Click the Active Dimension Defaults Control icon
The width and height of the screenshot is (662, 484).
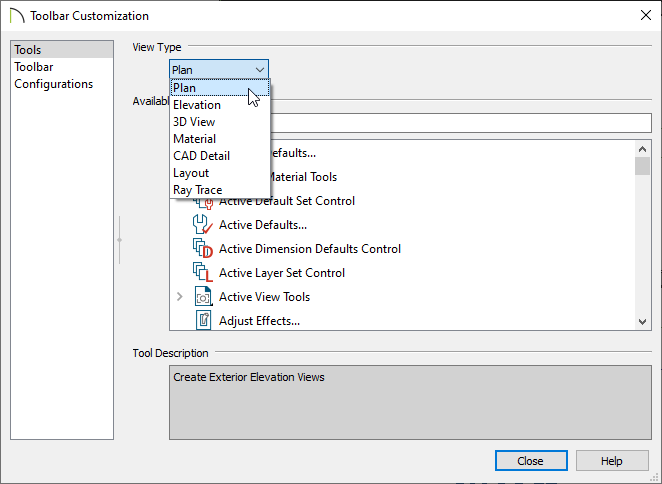203,249
